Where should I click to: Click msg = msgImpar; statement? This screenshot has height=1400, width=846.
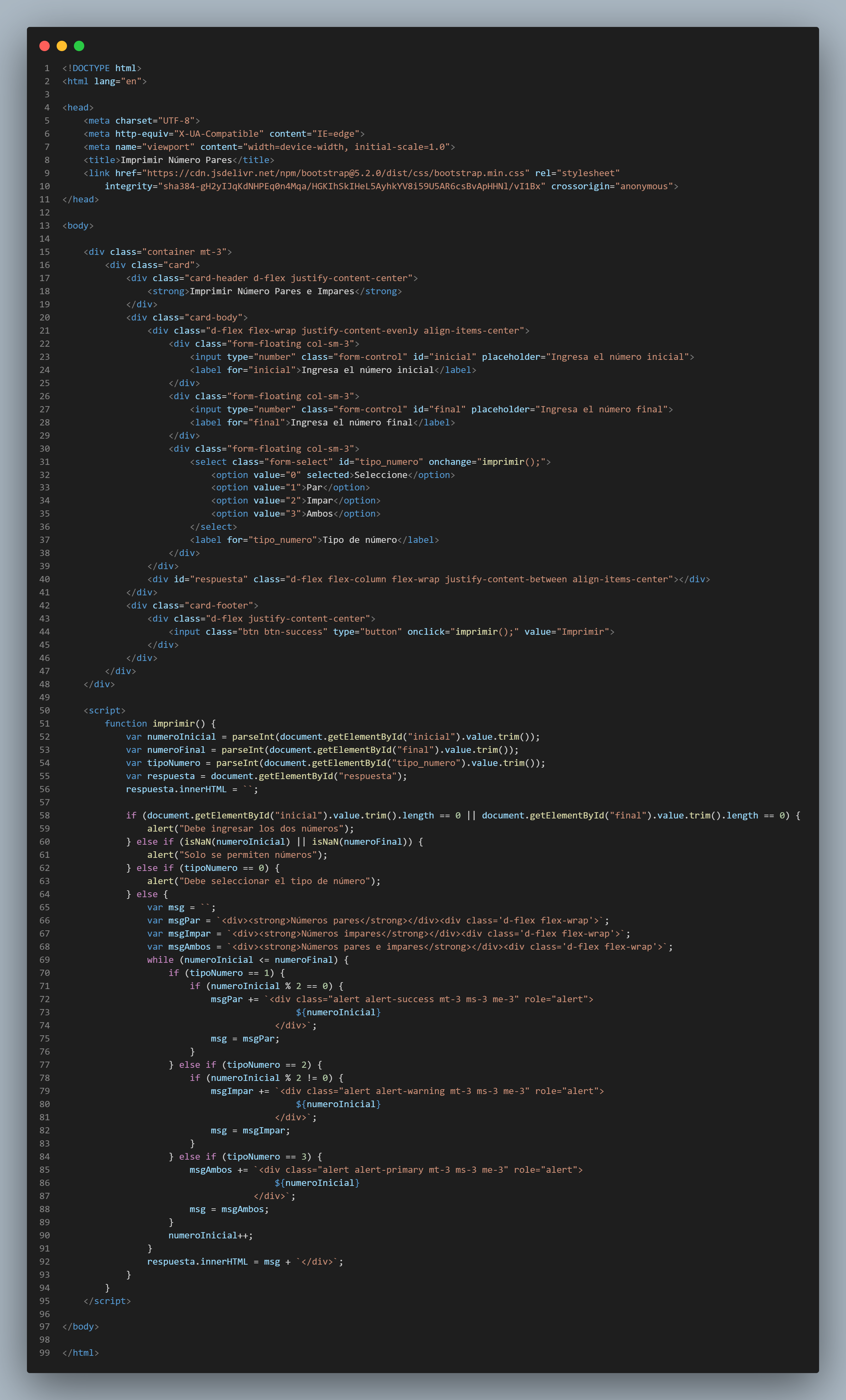pos(251,1131)
